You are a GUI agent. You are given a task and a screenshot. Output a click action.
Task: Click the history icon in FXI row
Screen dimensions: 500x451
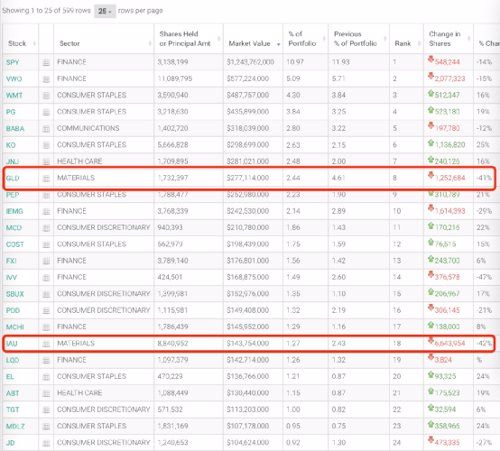click(x=46, y=261)
